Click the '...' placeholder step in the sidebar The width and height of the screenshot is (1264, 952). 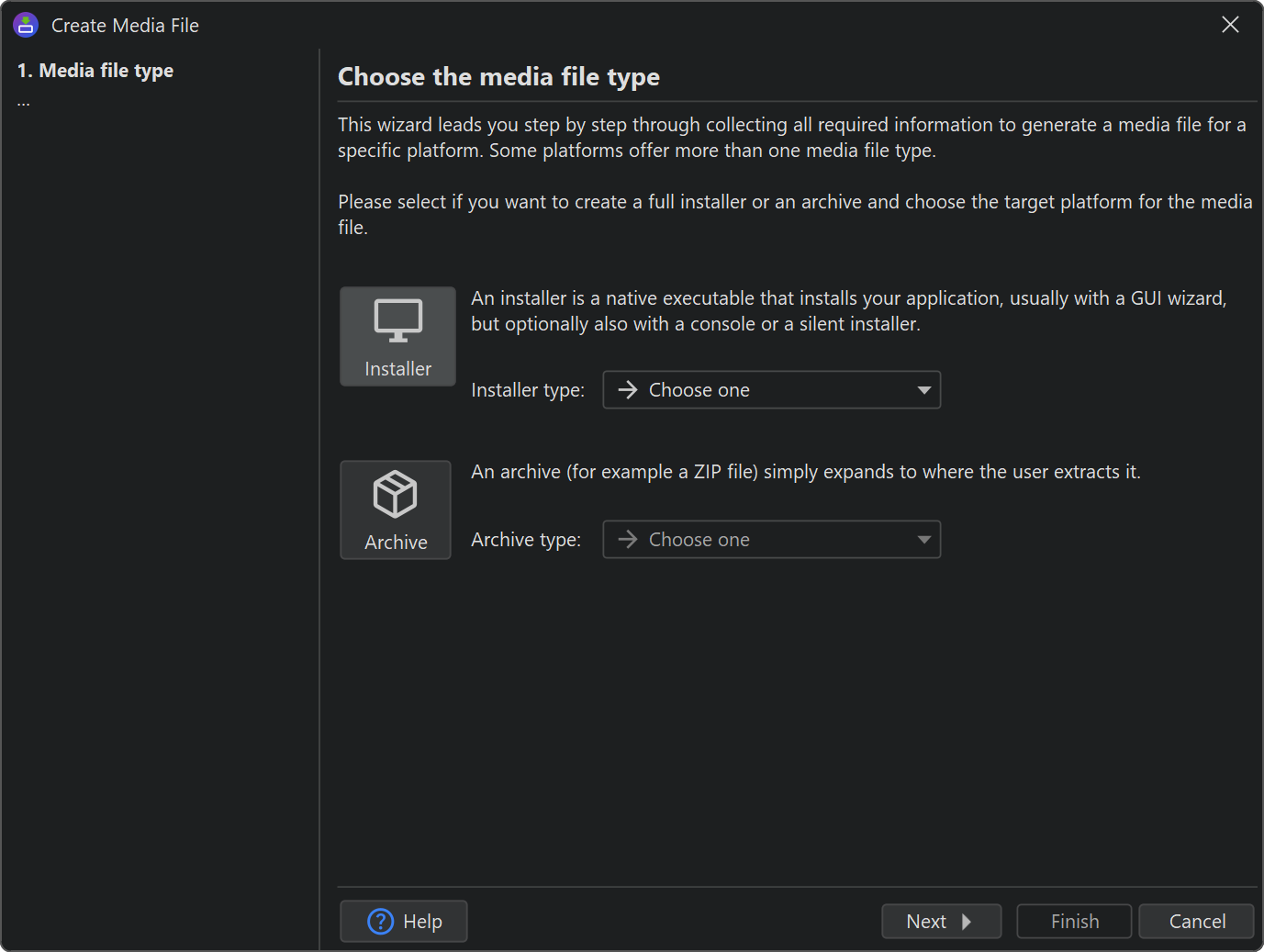[24, 103]
